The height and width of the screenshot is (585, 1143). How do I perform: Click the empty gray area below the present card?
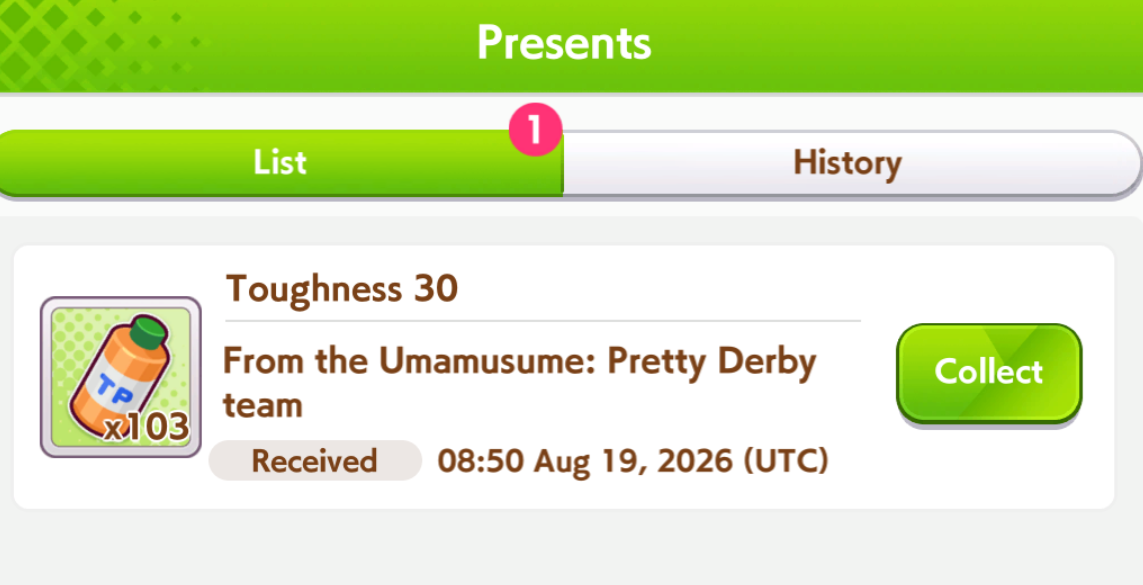563,548
